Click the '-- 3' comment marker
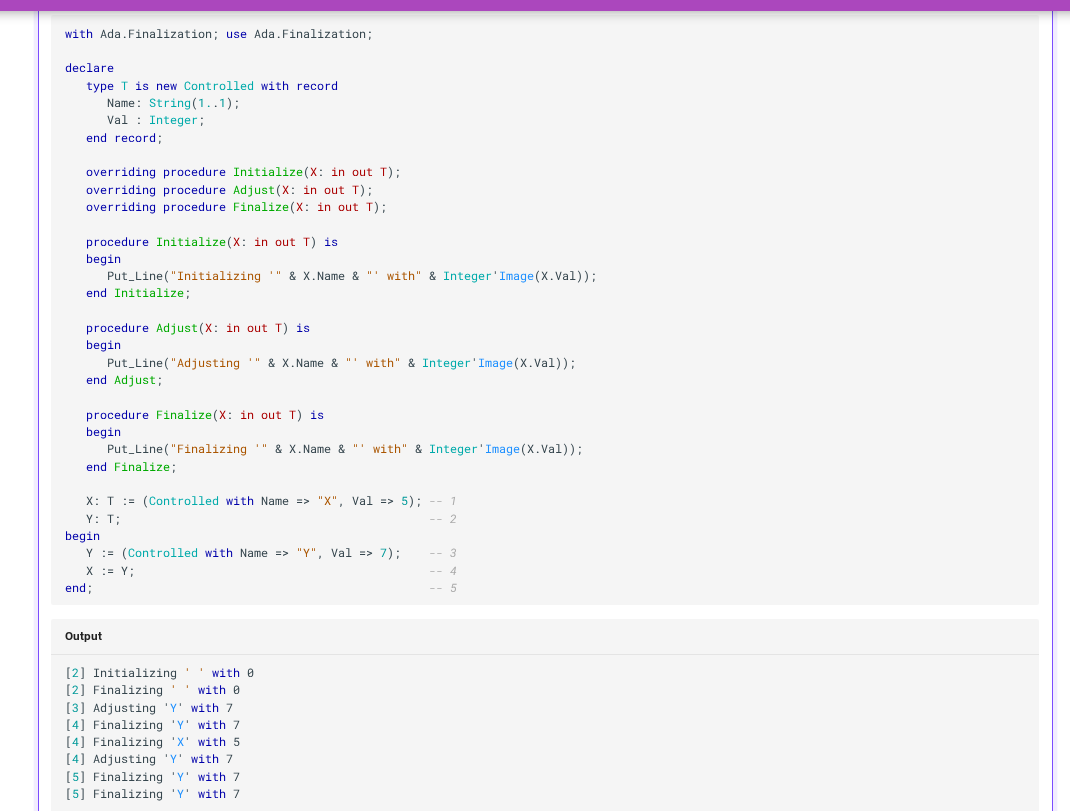The height and width of the screenshot is (811, 1070). coord(443,553)
